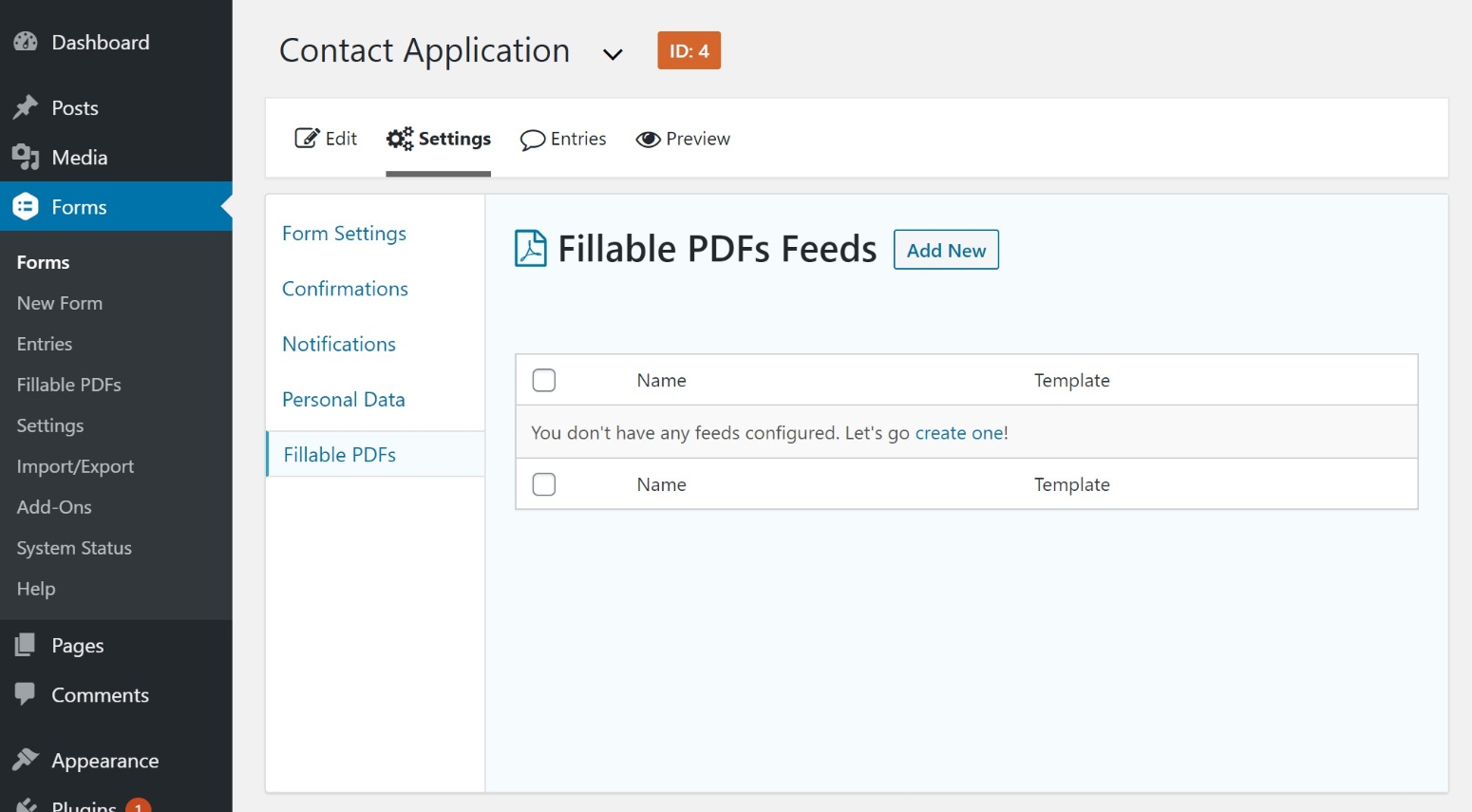The image size is (1472, 812).
Task: Click the Fillable PDFs Feeds PDF icon
Action: [x=532, y=248]
